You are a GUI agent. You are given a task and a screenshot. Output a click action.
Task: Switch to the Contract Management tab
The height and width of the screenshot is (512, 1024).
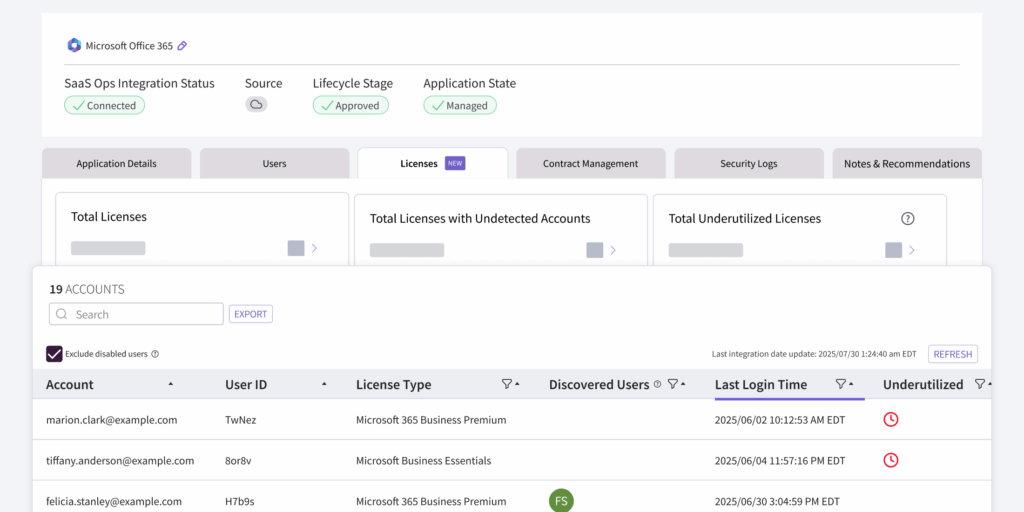(590, 164)
